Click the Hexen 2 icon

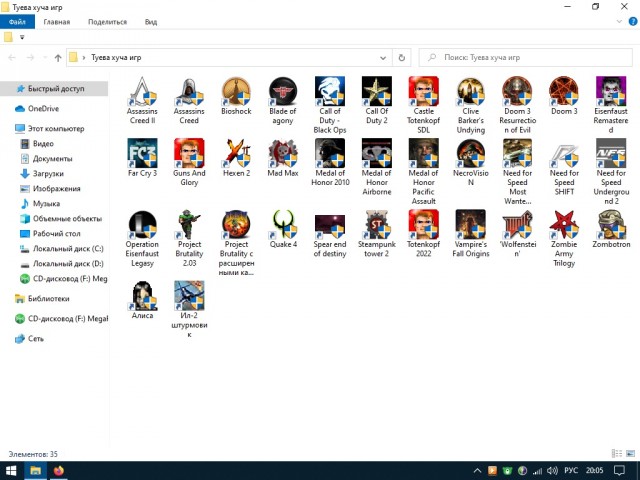tap(236, 153)
